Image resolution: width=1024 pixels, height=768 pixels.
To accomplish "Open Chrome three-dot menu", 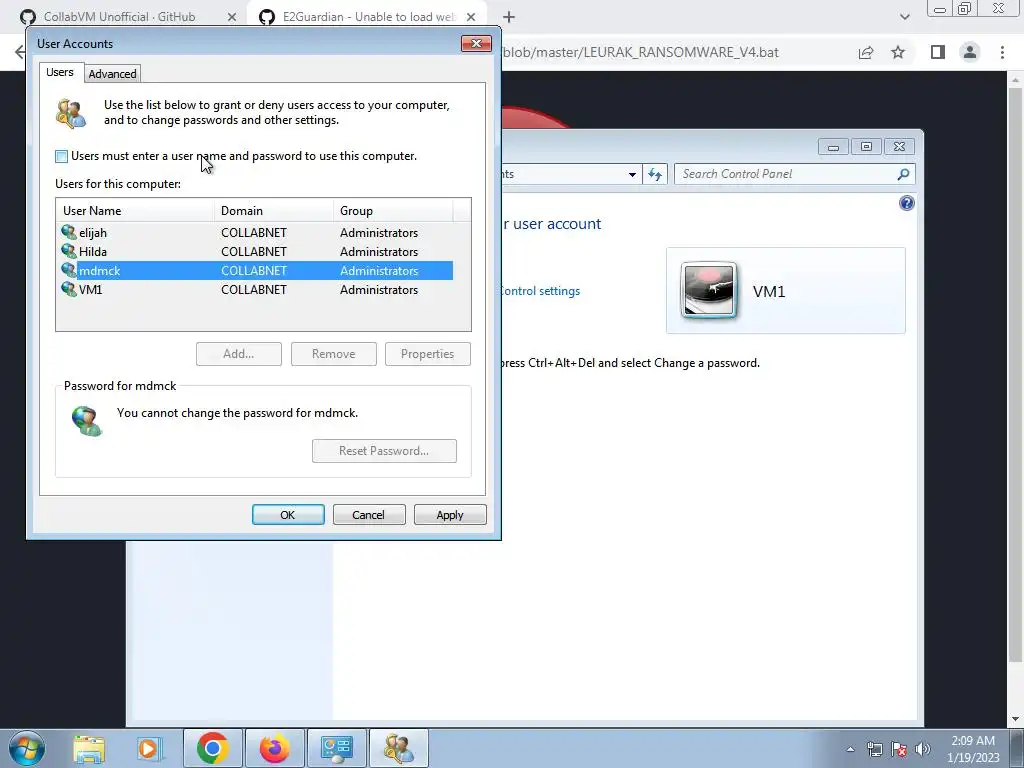I will pyautogui.click(x=1002, y=52).
